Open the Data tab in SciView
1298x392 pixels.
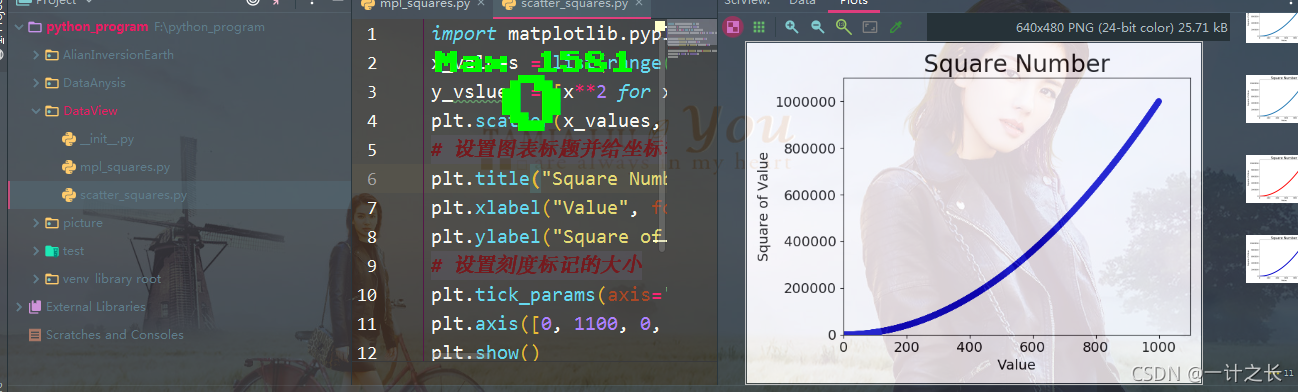coord(802,4)
